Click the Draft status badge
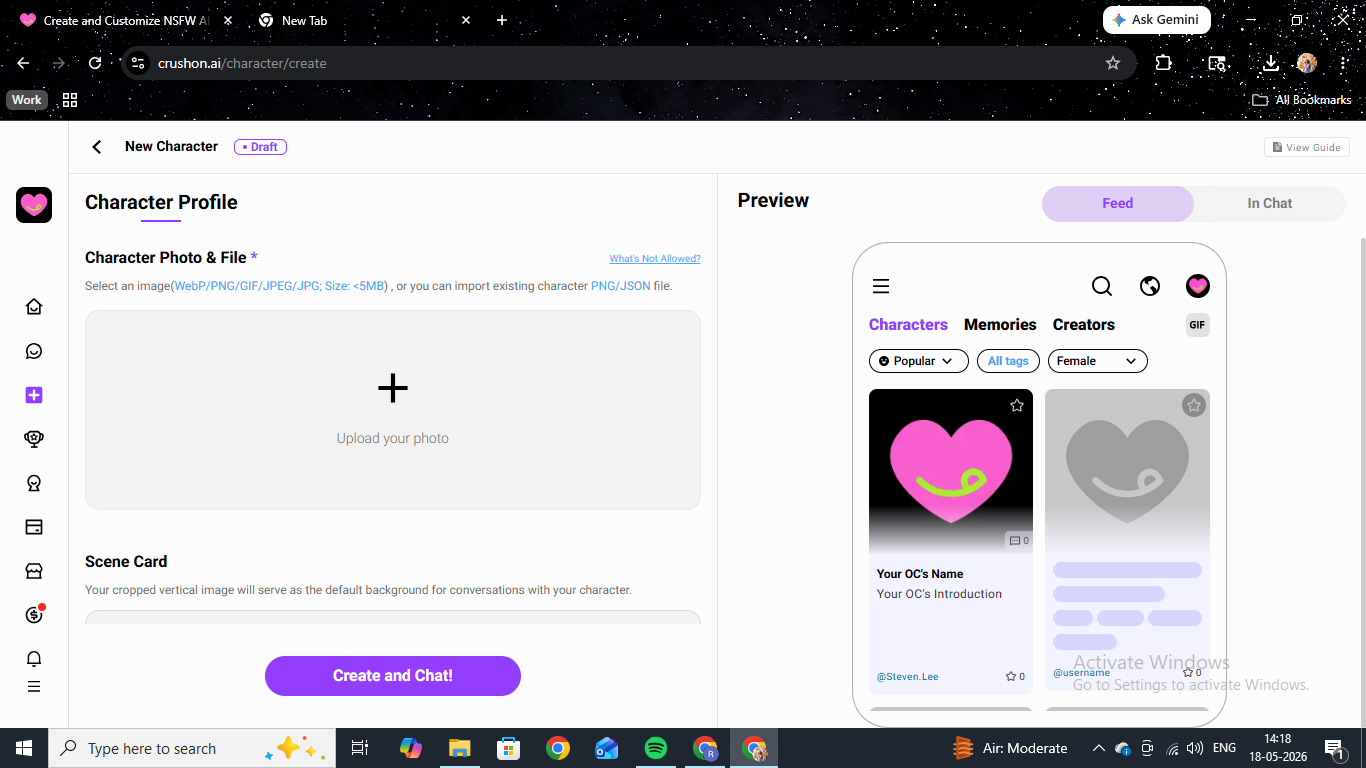 (x=261, y=147)
